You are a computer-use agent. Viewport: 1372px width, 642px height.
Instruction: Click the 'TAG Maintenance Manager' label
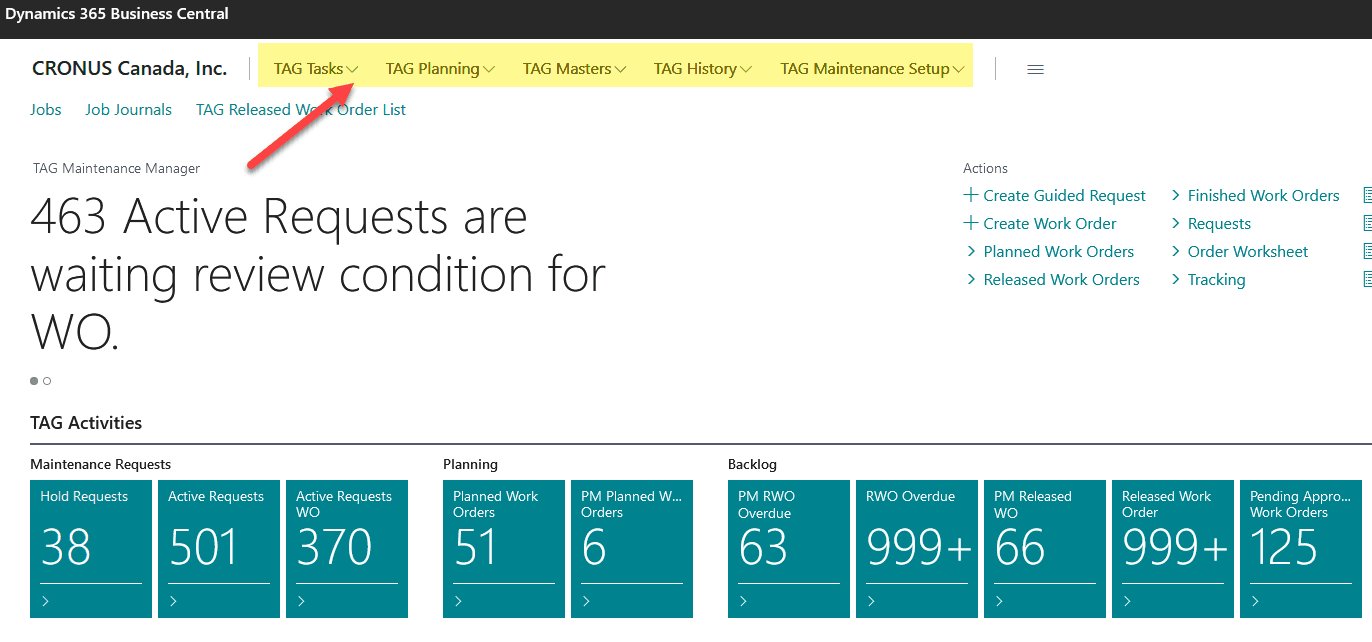pos(116,168)
